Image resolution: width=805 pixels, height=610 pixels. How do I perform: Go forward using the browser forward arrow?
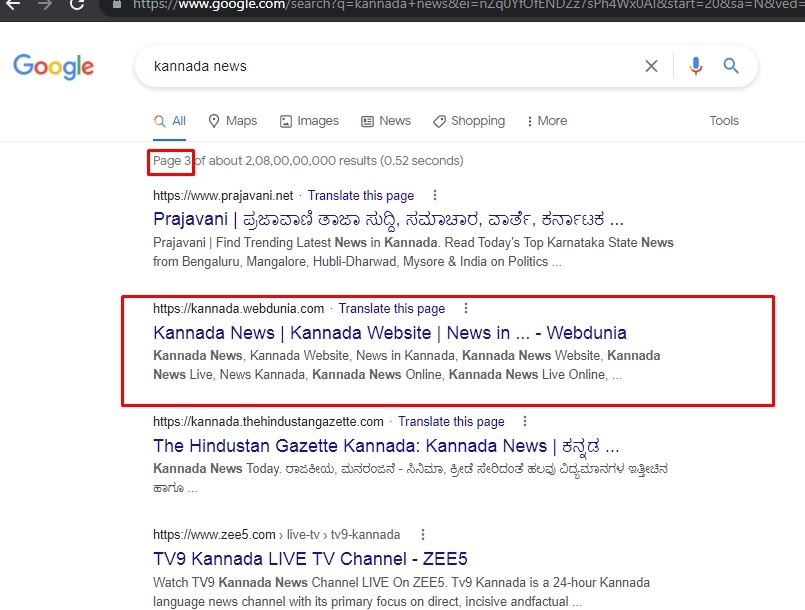tap(45, 5)
